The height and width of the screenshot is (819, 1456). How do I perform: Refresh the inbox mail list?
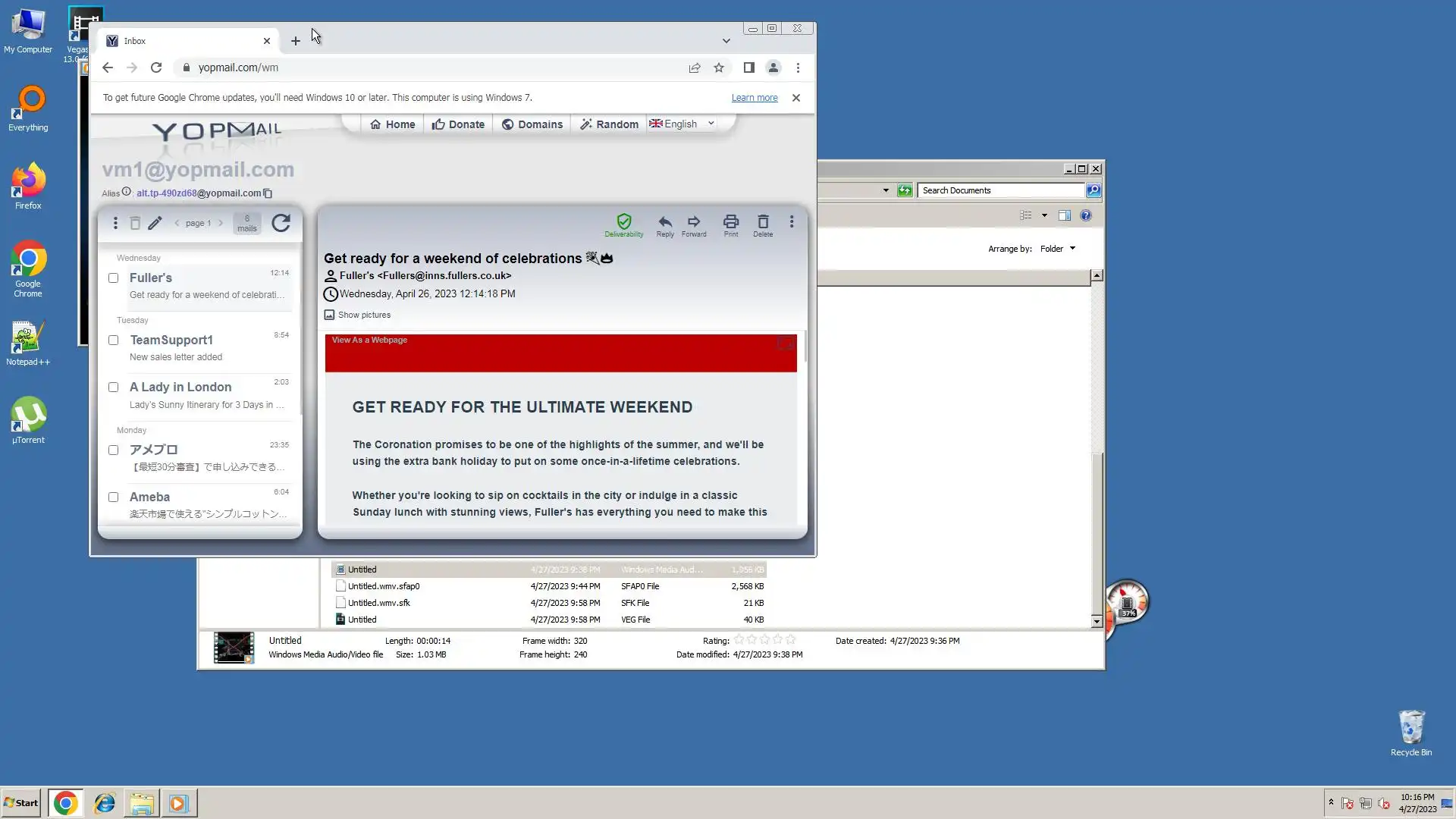(x=281, y=223)
